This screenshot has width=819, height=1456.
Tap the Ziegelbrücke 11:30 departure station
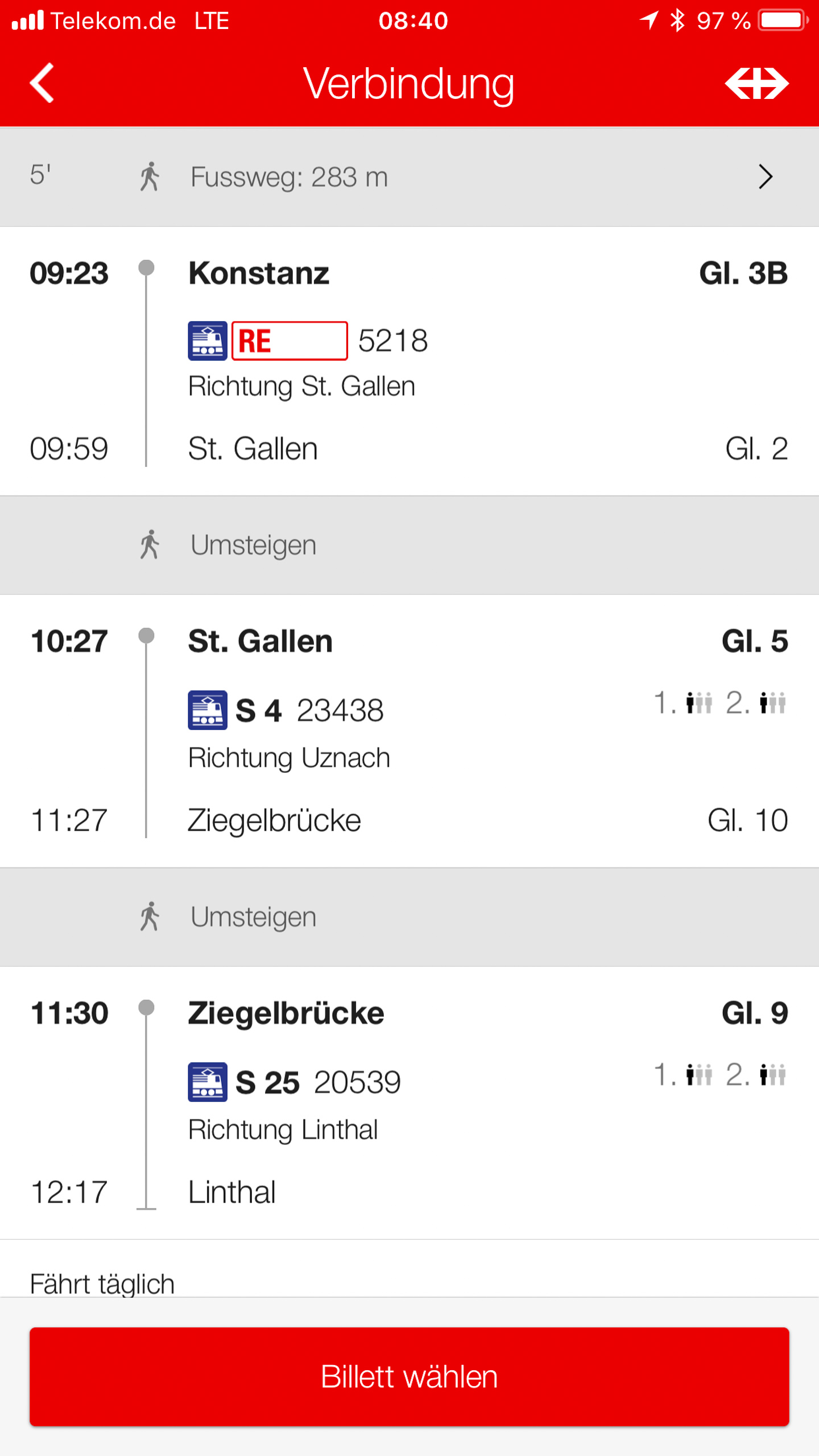pyautogui.click(x=286, y=1013)
